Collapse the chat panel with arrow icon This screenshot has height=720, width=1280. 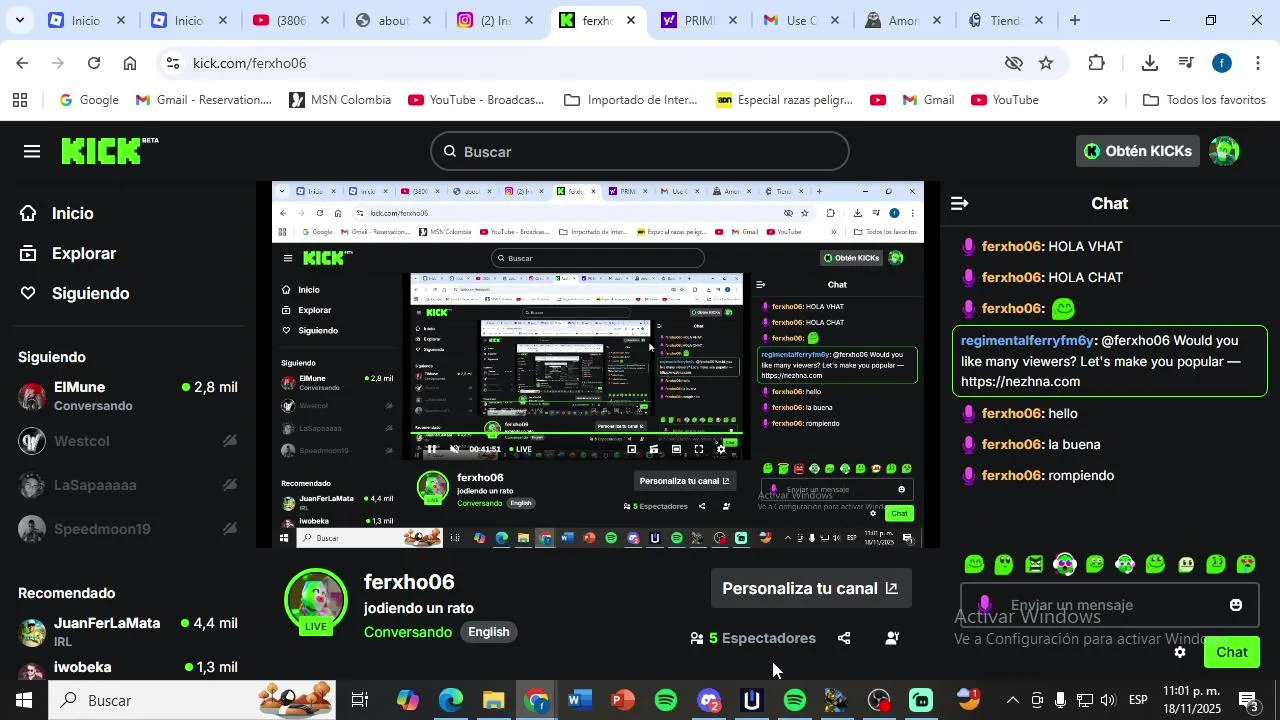[960, 204]
